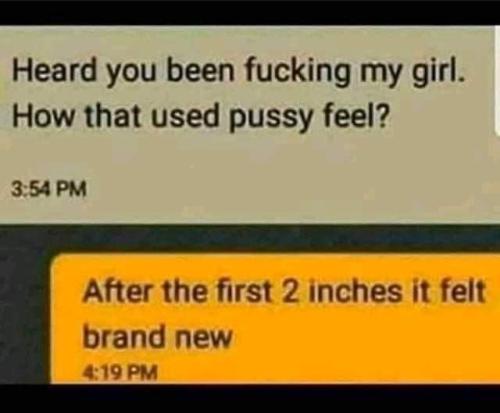The image size is (500, 413).
Task: Click the white sliver at right edge
Action: [x=497, y=80]
